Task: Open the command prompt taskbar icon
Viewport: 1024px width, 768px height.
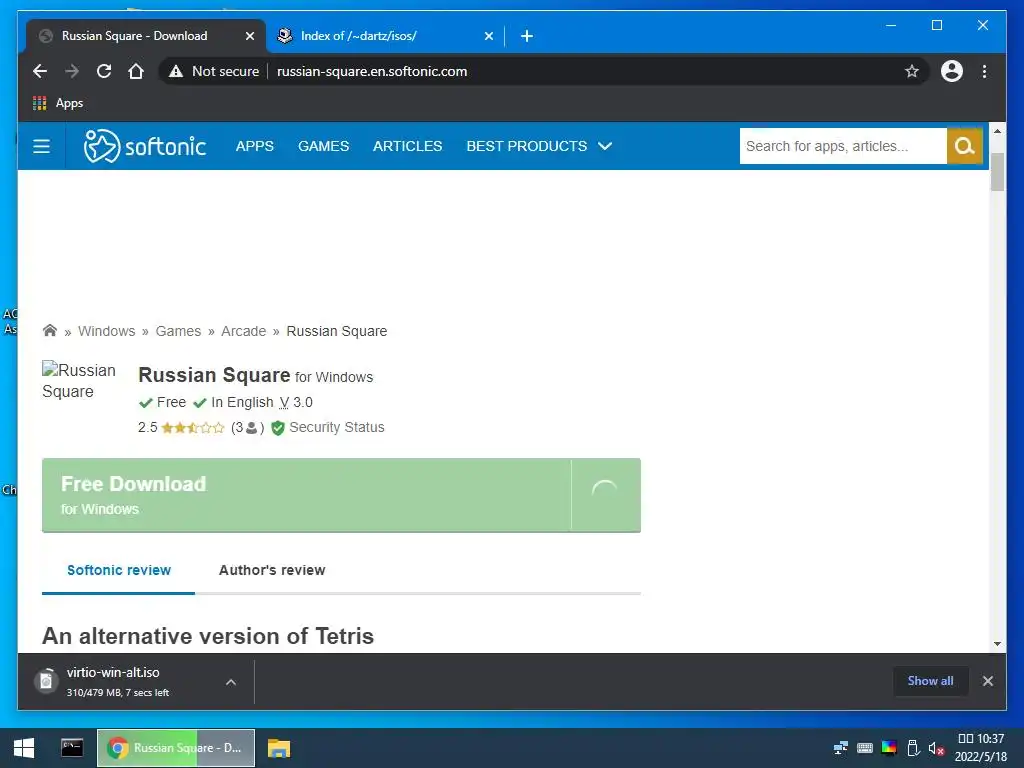Action: tap(72, 748)
